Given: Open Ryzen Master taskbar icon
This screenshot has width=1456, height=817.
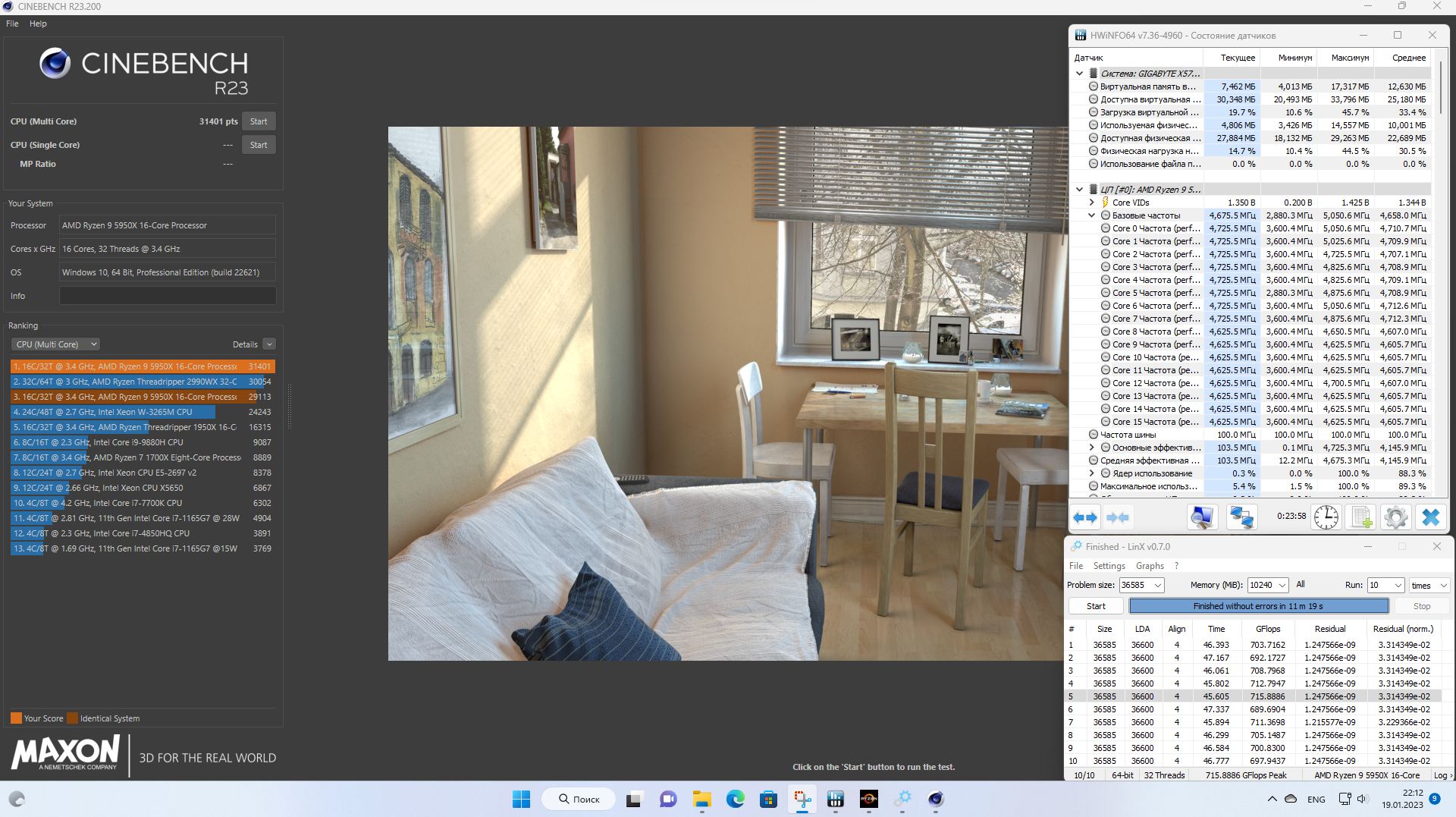Looking at the screenshot, I should point(869,799).
